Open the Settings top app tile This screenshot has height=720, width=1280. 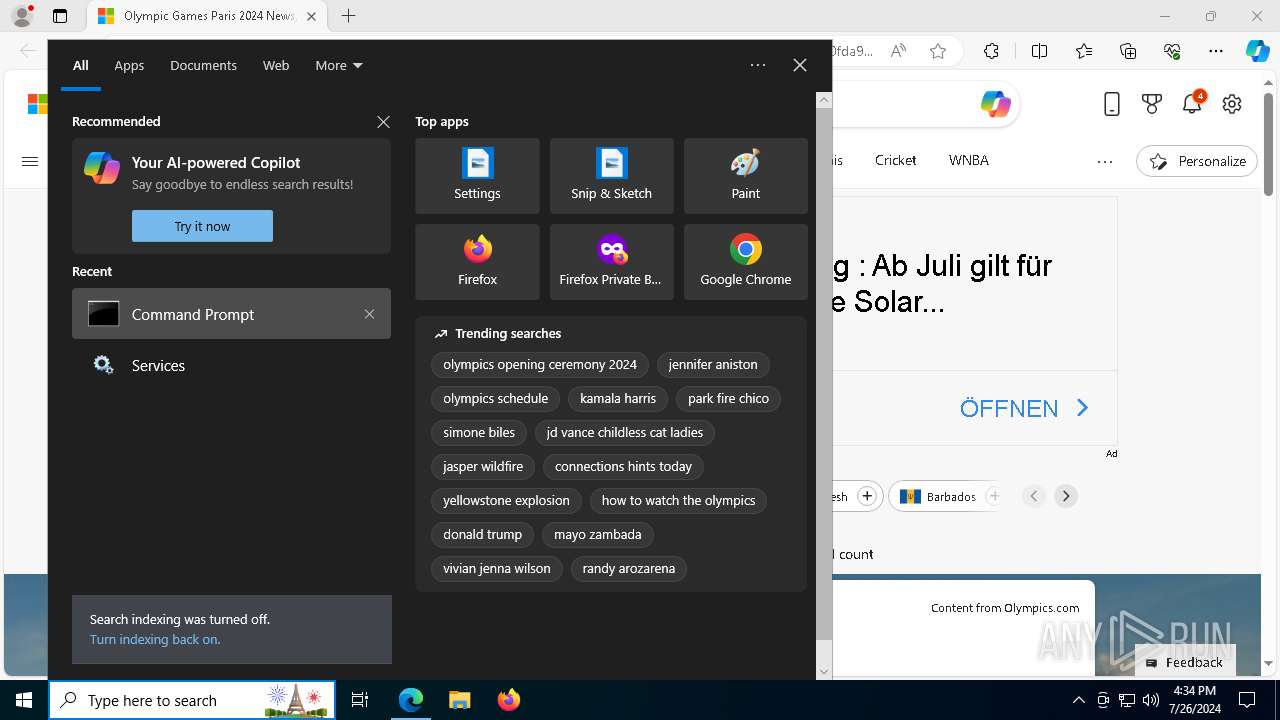[x=477, y=176]
